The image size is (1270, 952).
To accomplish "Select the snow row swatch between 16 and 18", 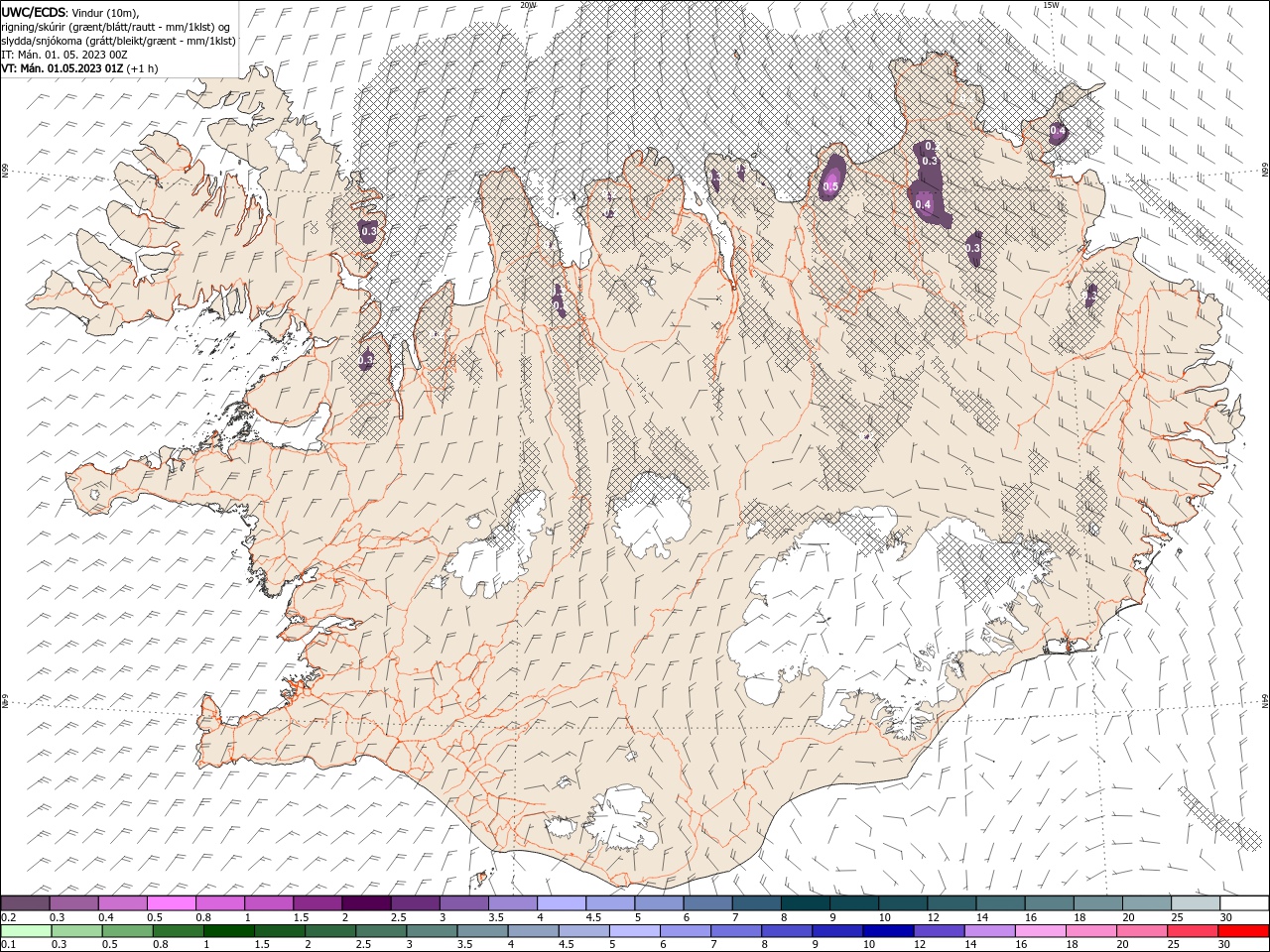I will (1048, 903).
